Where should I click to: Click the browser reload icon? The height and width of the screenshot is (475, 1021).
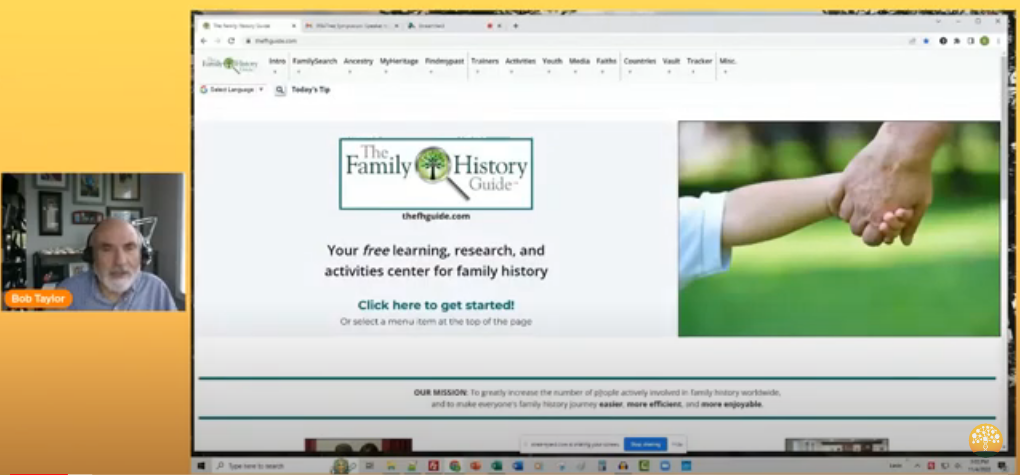231,41
